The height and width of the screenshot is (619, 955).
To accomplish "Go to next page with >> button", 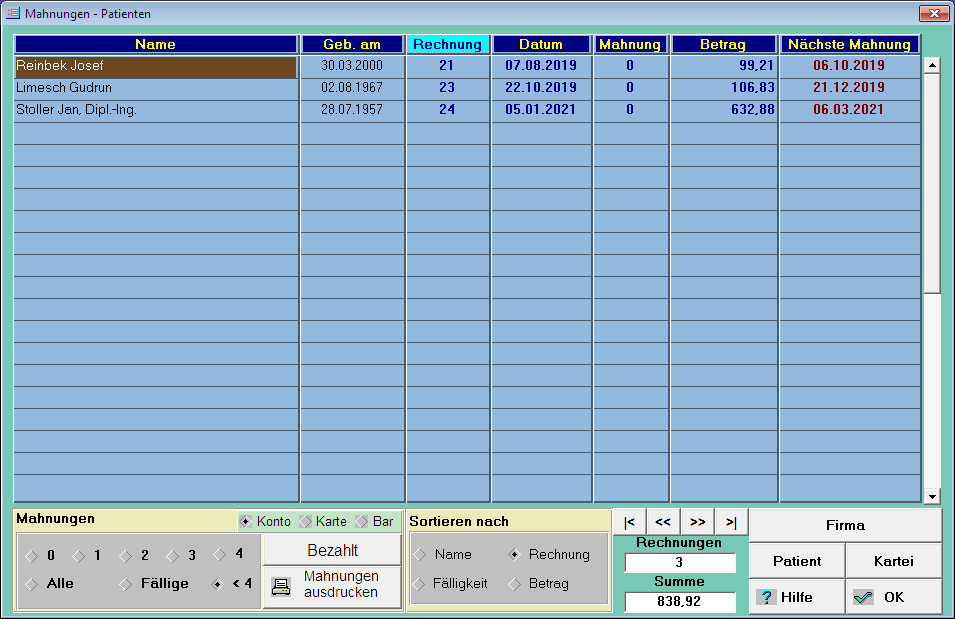I will 697,522.
